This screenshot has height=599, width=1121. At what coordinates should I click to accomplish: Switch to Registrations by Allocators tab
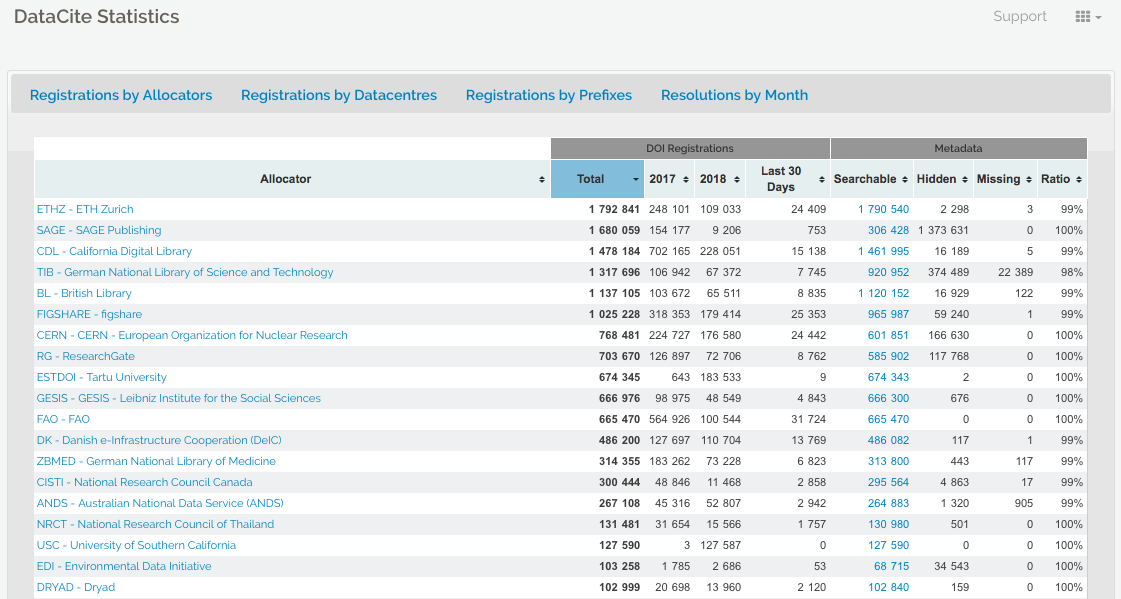(121, 95)
